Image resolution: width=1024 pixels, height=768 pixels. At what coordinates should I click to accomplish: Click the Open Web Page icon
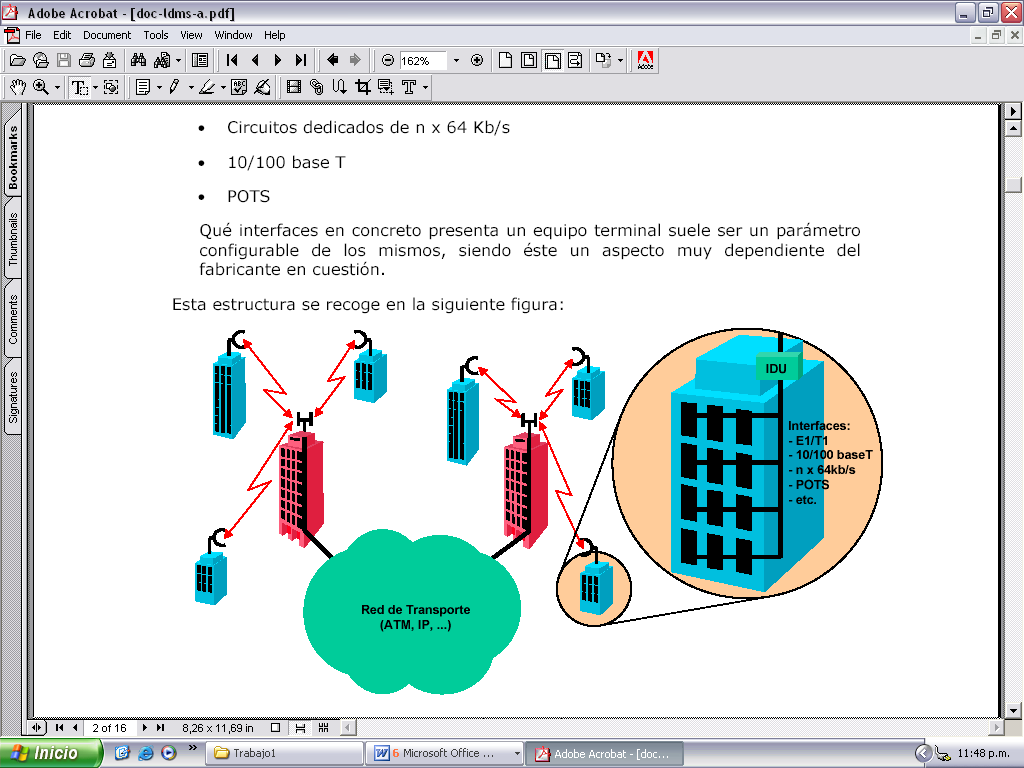click(x=40, y=61)
